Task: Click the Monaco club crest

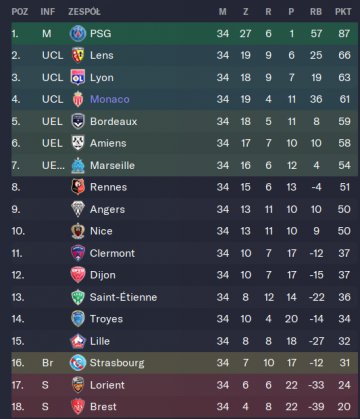Action: (78, 99)
